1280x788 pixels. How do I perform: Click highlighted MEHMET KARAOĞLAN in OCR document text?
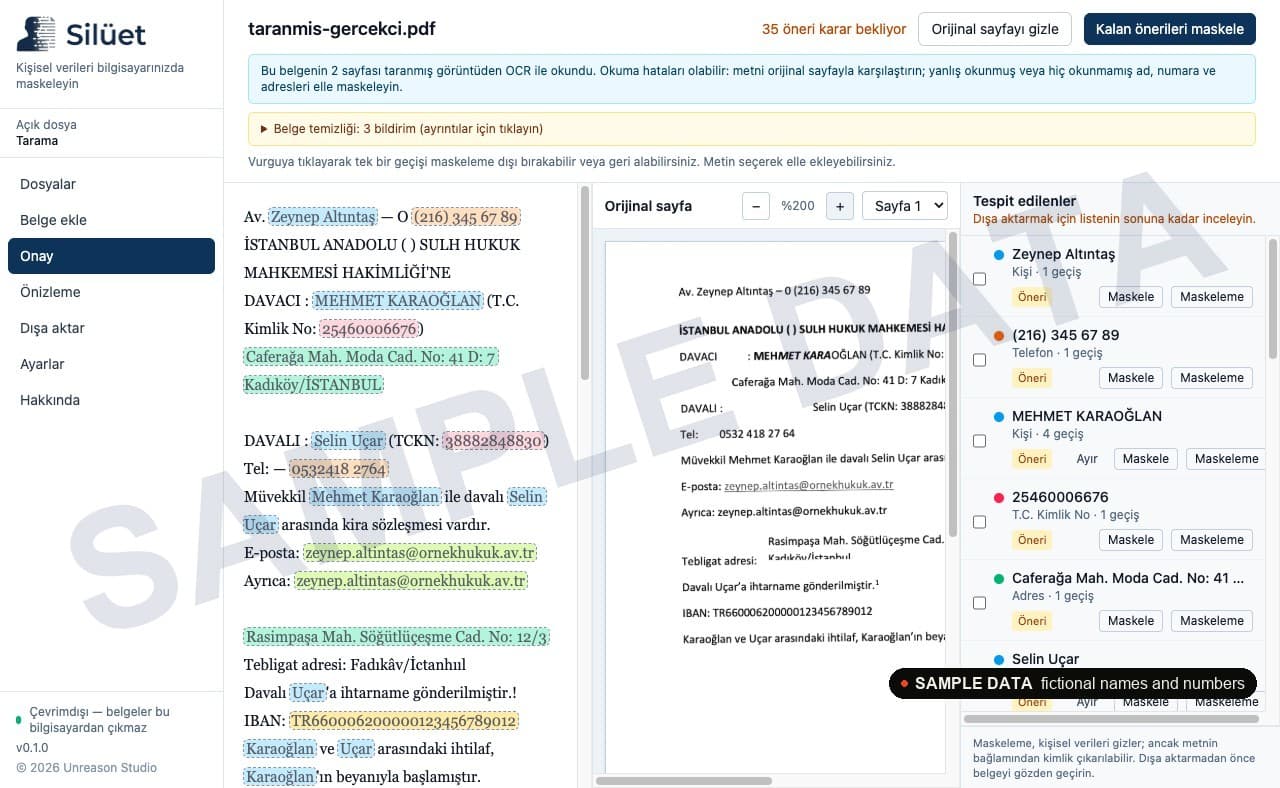pos(398,301)
